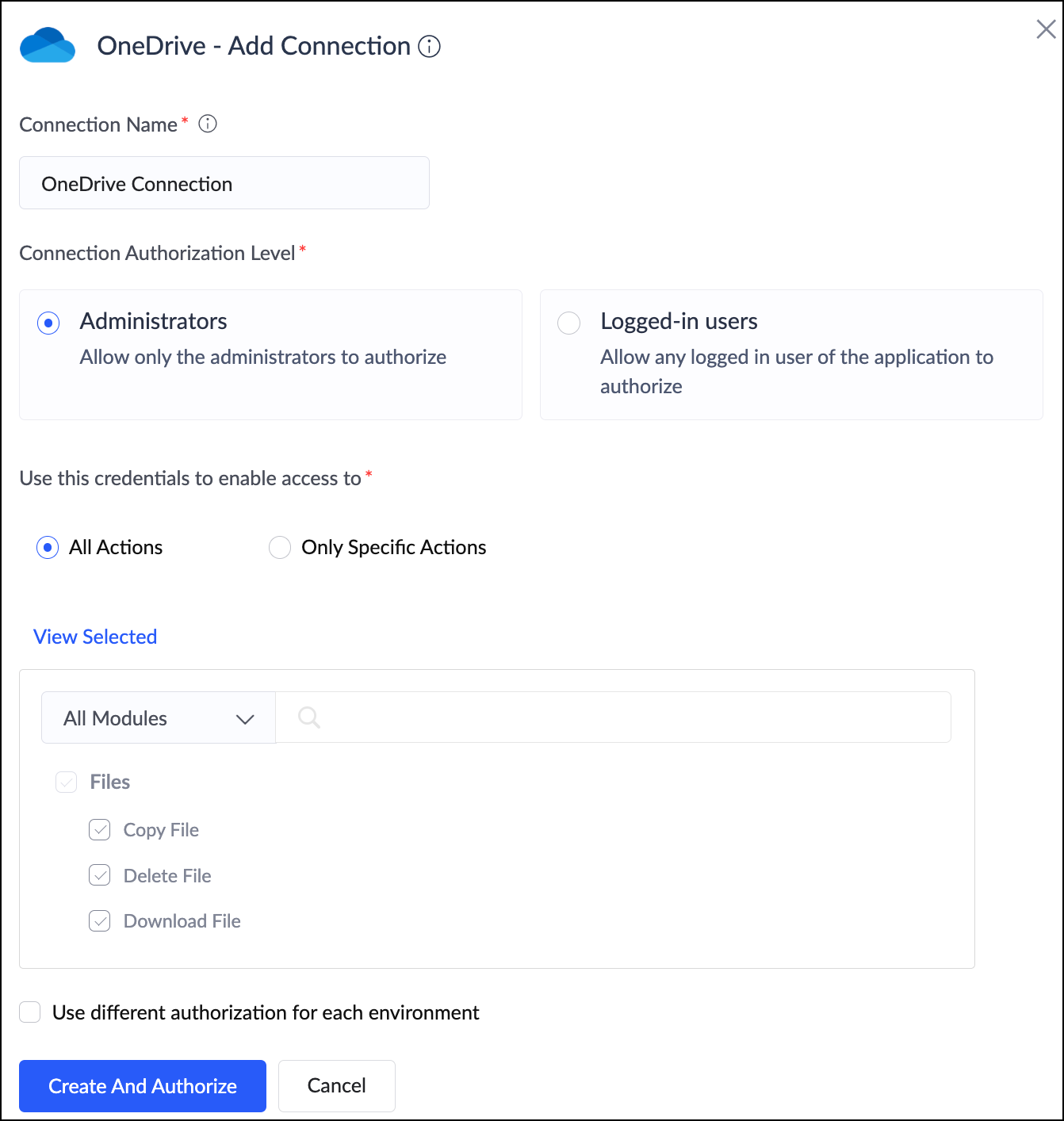Click the Create And Authorize button
1064x1121 pixels.
(143, 1086)
